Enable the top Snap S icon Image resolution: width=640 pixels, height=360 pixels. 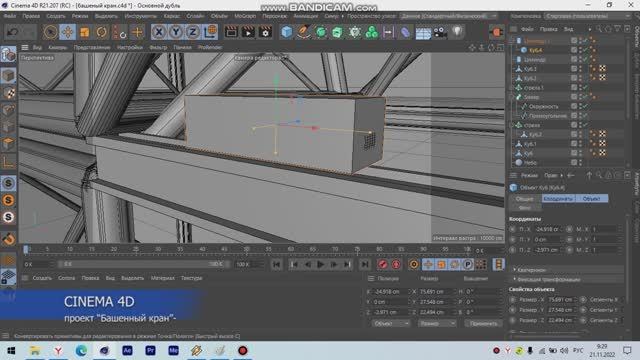[x=8, y=183]
